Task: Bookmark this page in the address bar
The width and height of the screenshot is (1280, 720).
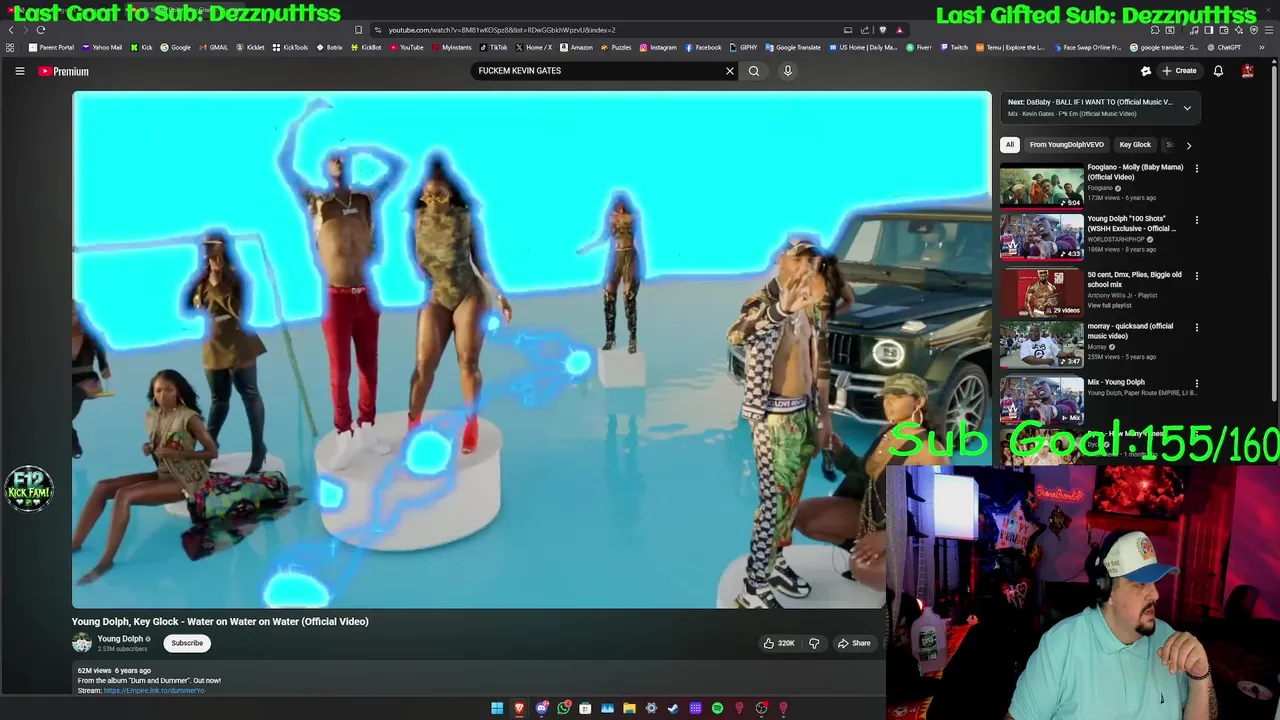Action: click(x=358, y=30)
